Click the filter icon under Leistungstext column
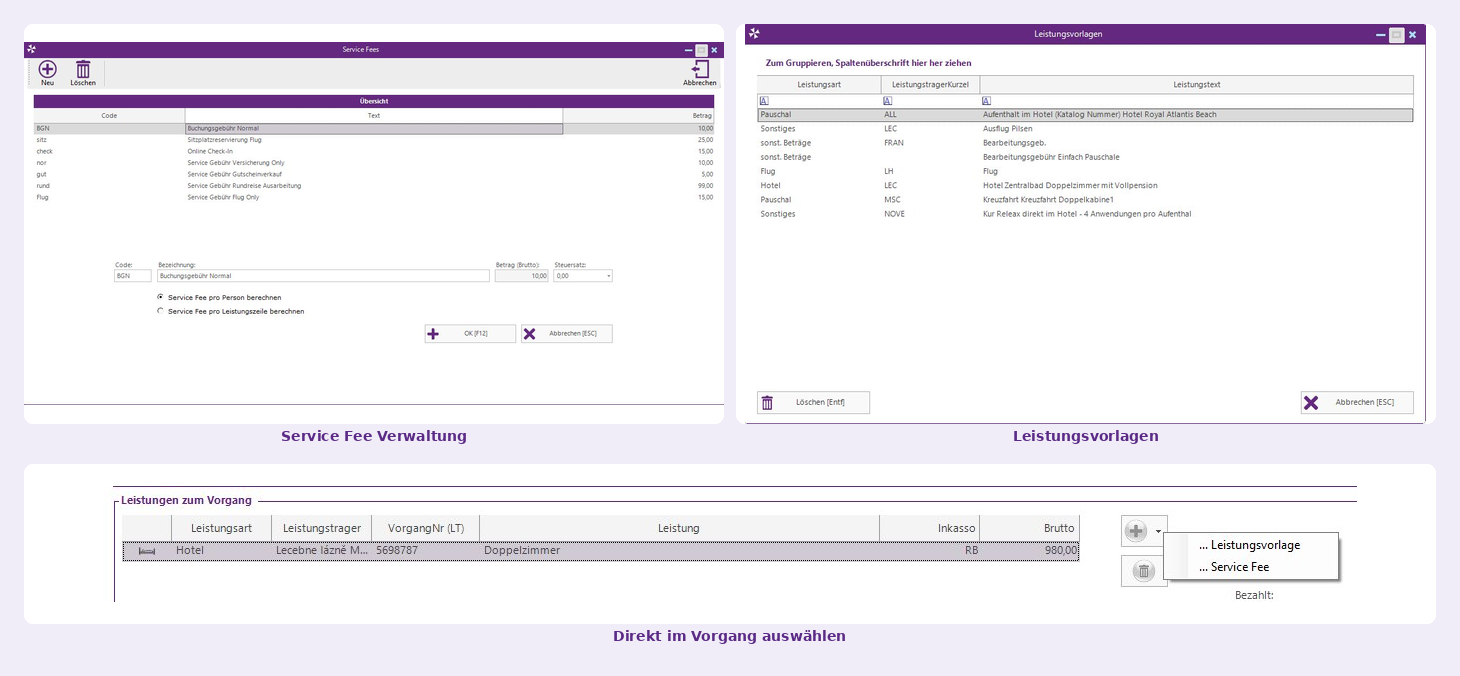The height and width of the screenshot is (676, 1460). click(986, 100)
